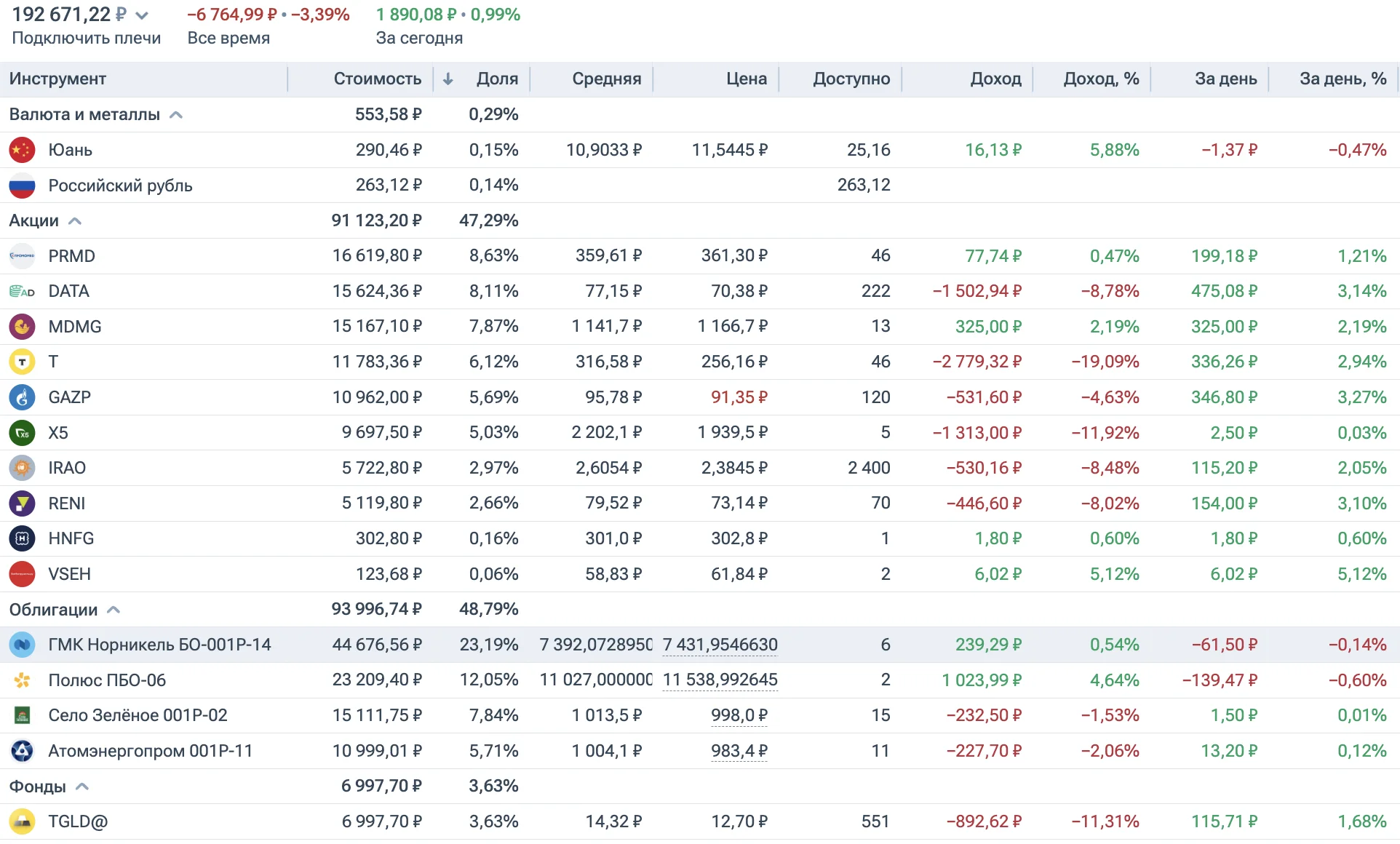This screenshot has height=844, width=1400.
Task: Sort by the Доход, % column header
Action: [x=1102, y=79]
